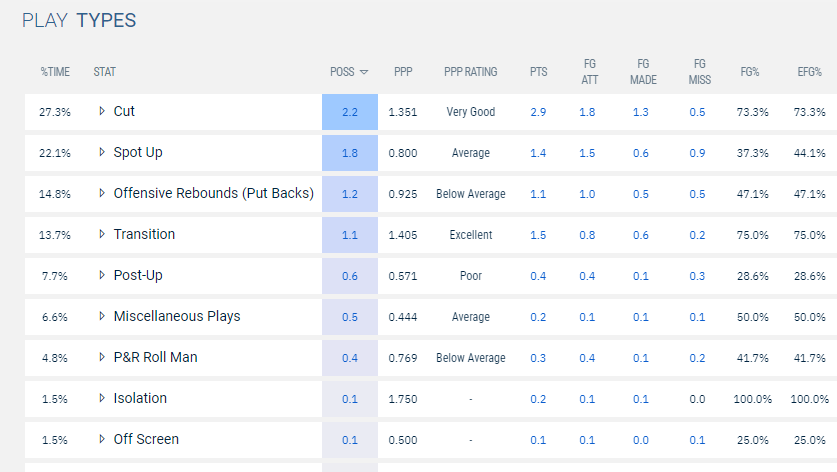The width and height of the screenshot is (837, 472).
Task: Select the Cut row label
Action: coord(124,111)
